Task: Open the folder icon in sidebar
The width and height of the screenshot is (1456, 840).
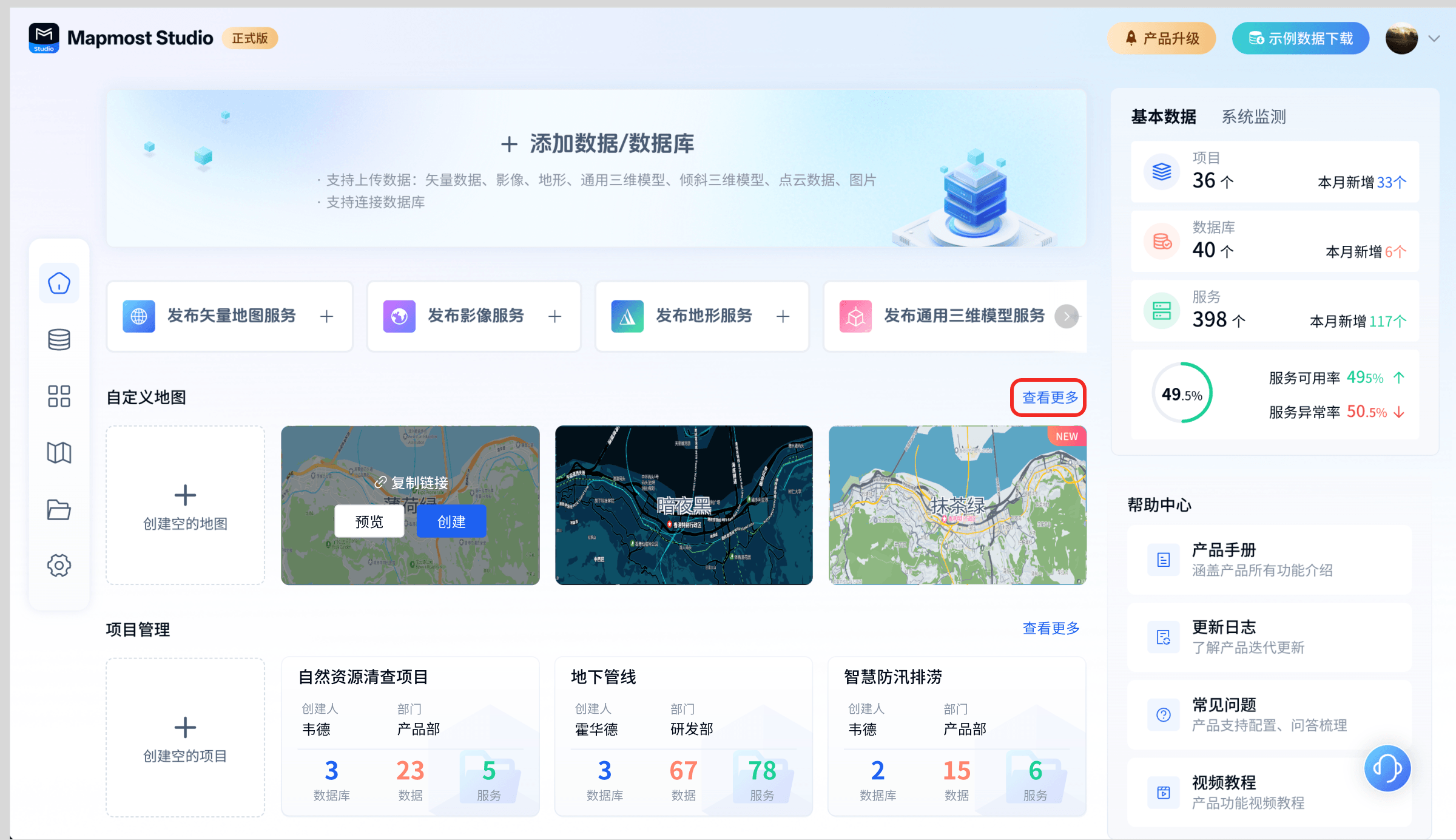Action: 59,509
